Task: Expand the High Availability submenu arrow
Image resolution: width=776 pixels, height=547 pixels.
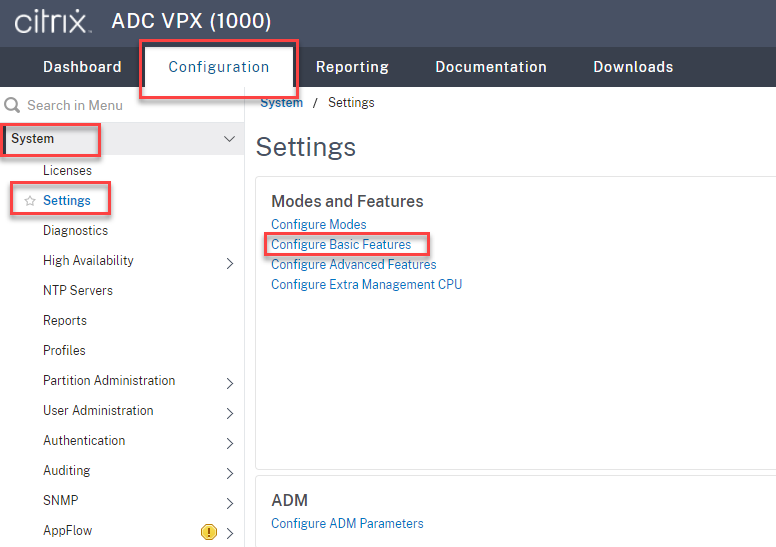Action: tap(229, 263)
